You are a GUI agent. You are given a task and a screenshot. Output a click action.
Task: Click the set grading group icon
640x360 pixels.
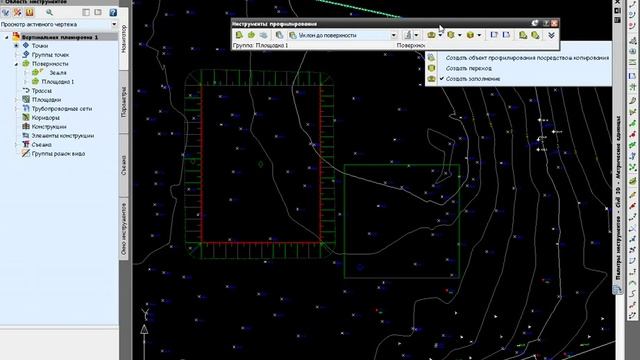click(239, 36)
